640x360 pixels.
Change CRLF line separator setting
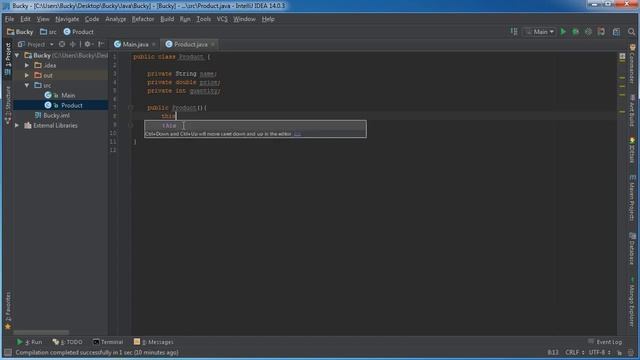(x=575, y=352)
